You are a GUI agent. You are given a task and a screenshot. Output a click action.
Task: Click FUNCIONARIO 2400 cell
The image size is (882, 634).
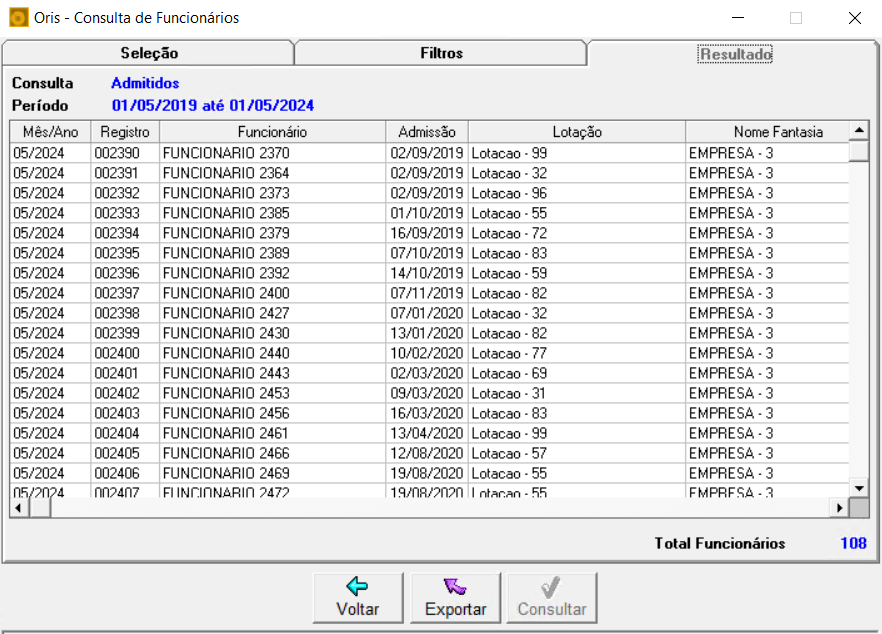click(x=272, y=293)
